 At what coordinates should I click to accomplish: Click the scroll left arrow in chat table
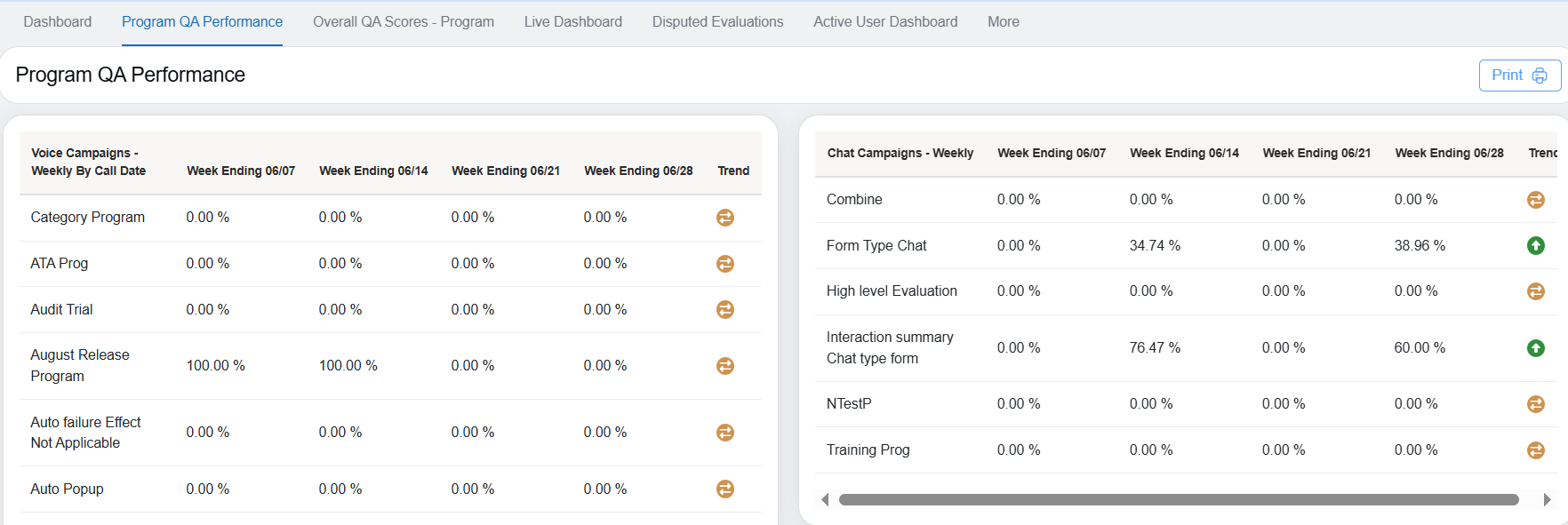point(825,500)
